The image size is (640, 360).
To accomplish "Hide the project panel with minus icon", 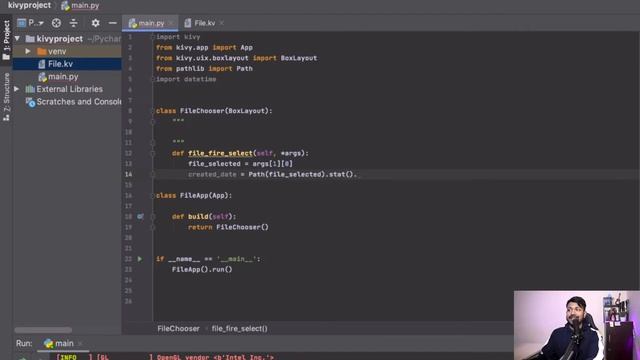I will tap(113, 23).
